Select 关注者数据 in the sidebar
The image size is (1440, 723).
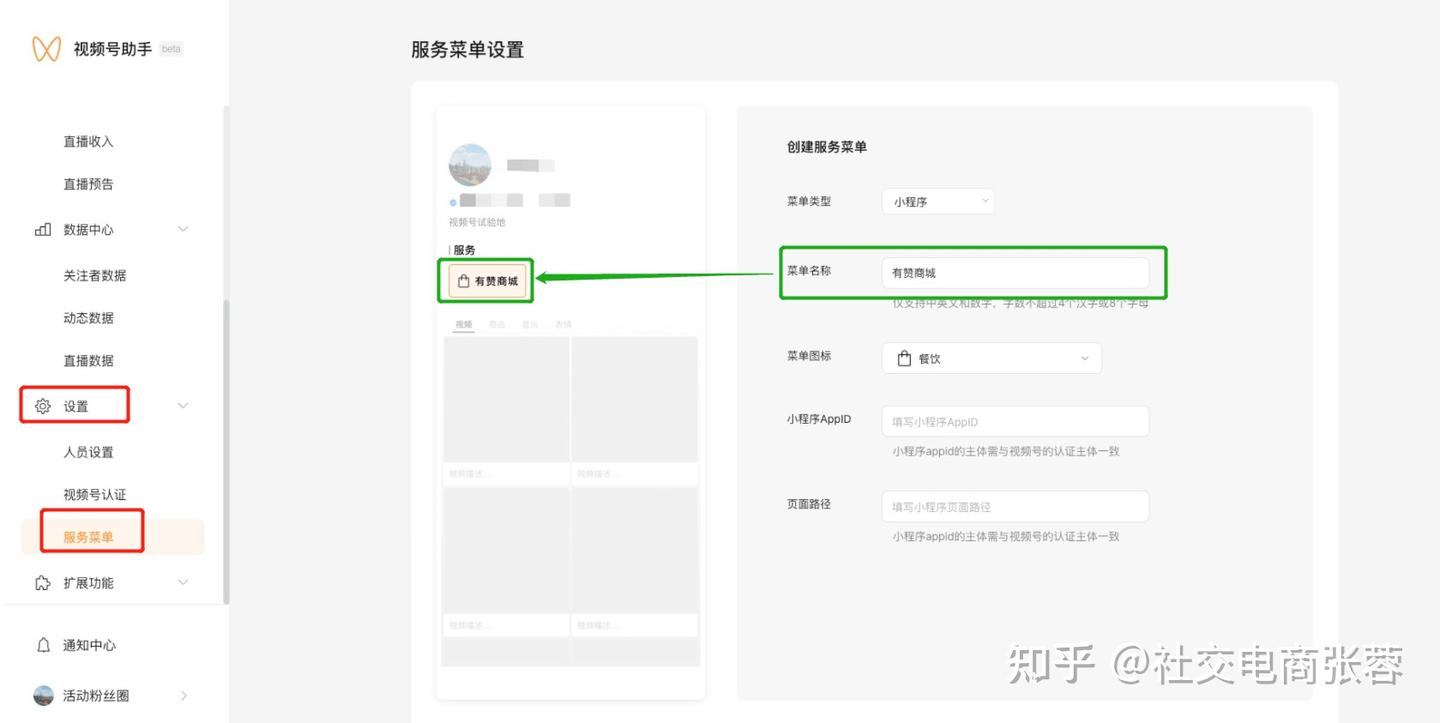point(95,276)
